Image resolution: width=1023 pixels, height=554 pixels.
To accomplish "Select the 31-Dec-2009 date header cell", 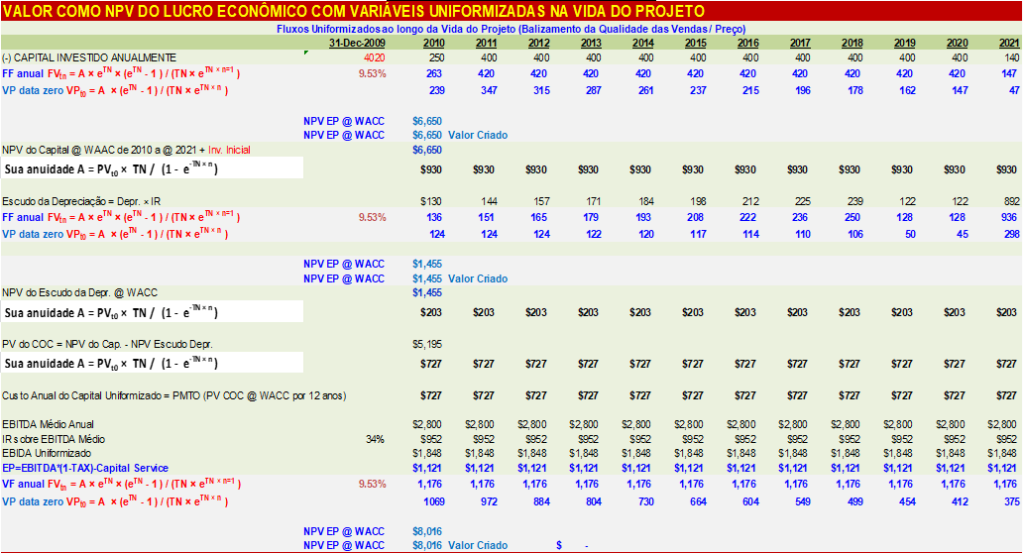I will pos(359,43).
